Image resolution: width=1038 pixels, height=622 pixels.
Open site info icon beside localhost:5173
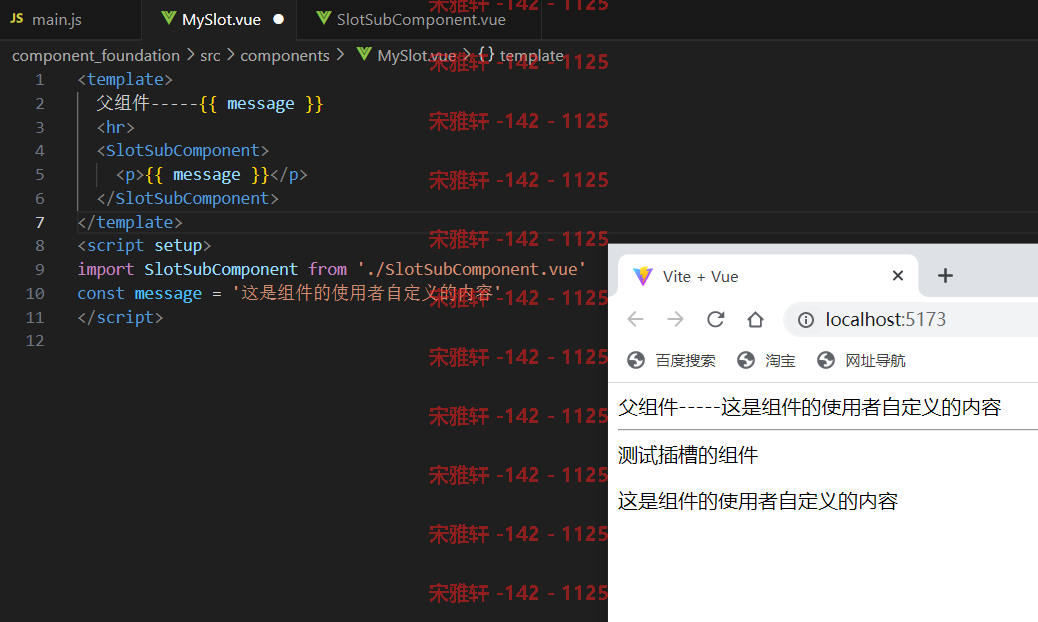pyautogui.click(x=806, y=320)
